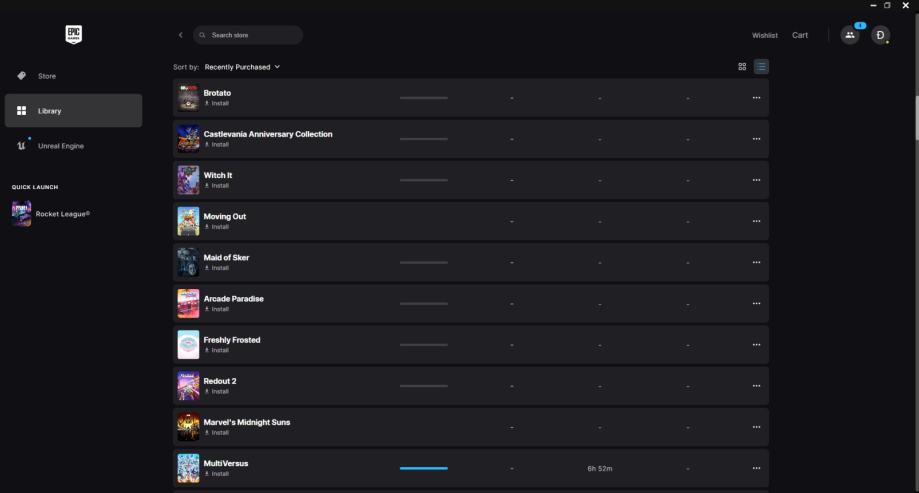Click the MultiVersus blue progress bar
The width and height of the screenshot is (919, 493).
pos(424,468)
